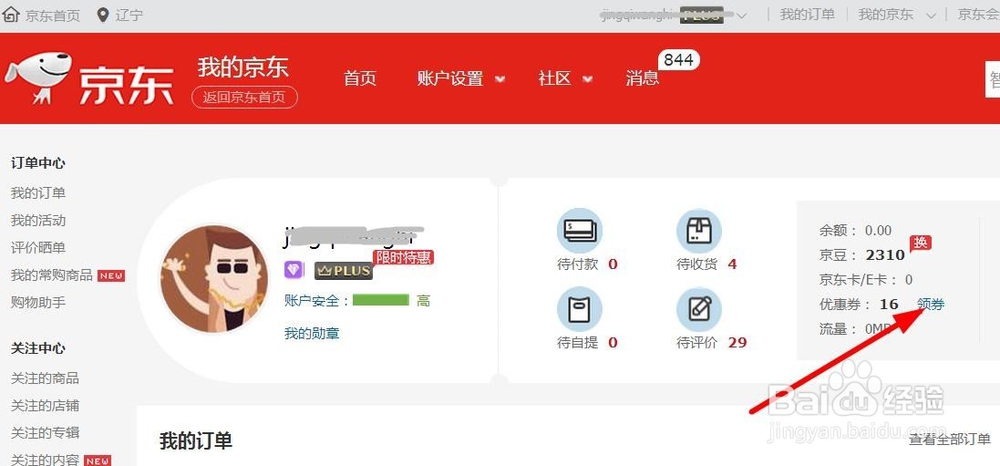
Task: Click 查看全部订单 link
Action: point(950,439)
